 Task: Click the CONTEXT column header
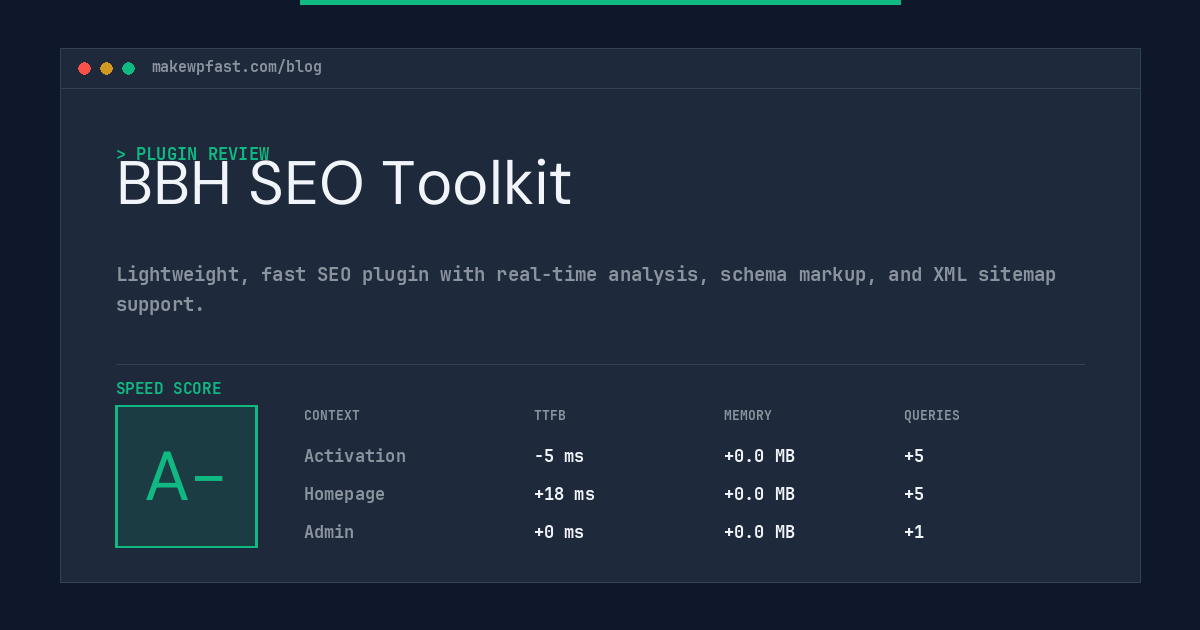pyautogui.click(x=332, y=416)
